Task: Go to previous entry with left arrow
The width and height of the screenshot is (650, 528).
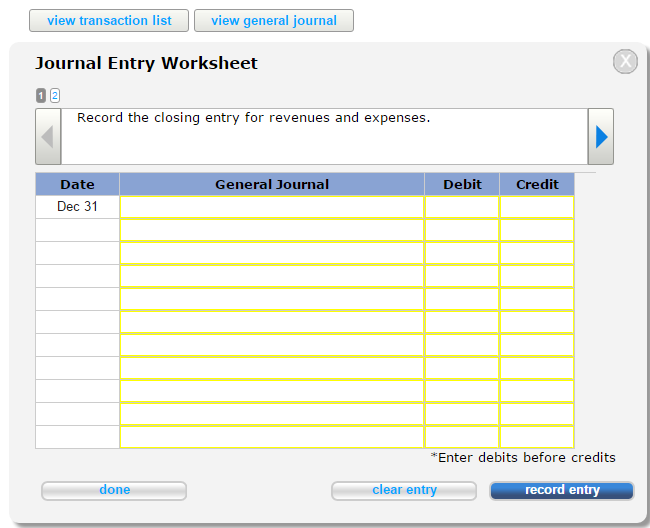Action: click(48, 136)
